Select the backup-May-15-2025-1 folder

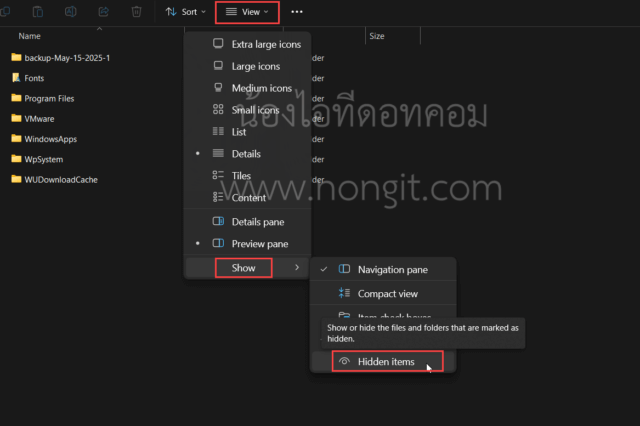pyautogui.click(x=60, y=58)
